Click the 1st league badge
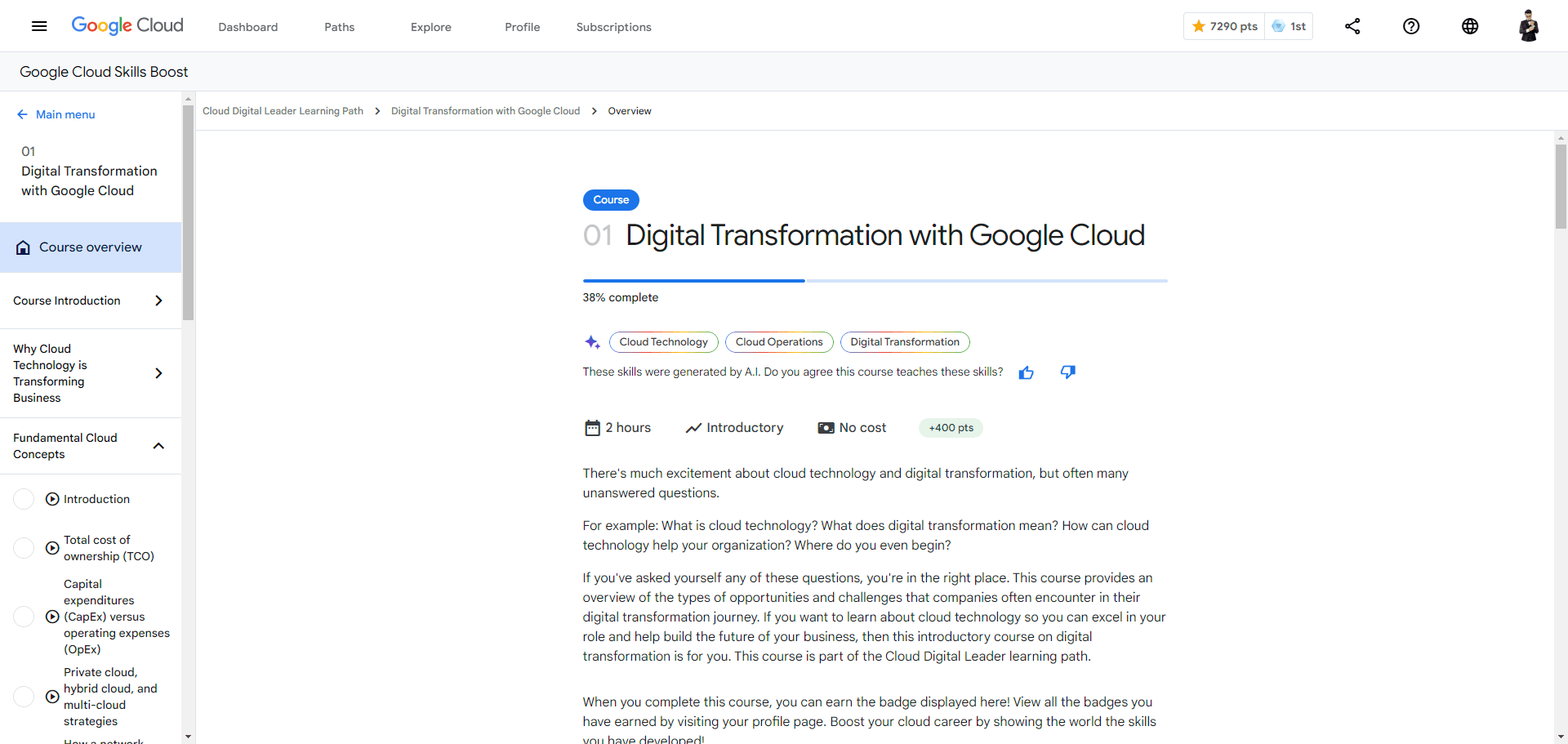The image size is (1568, 744). pyautogui.click(x=1289, y=26)
